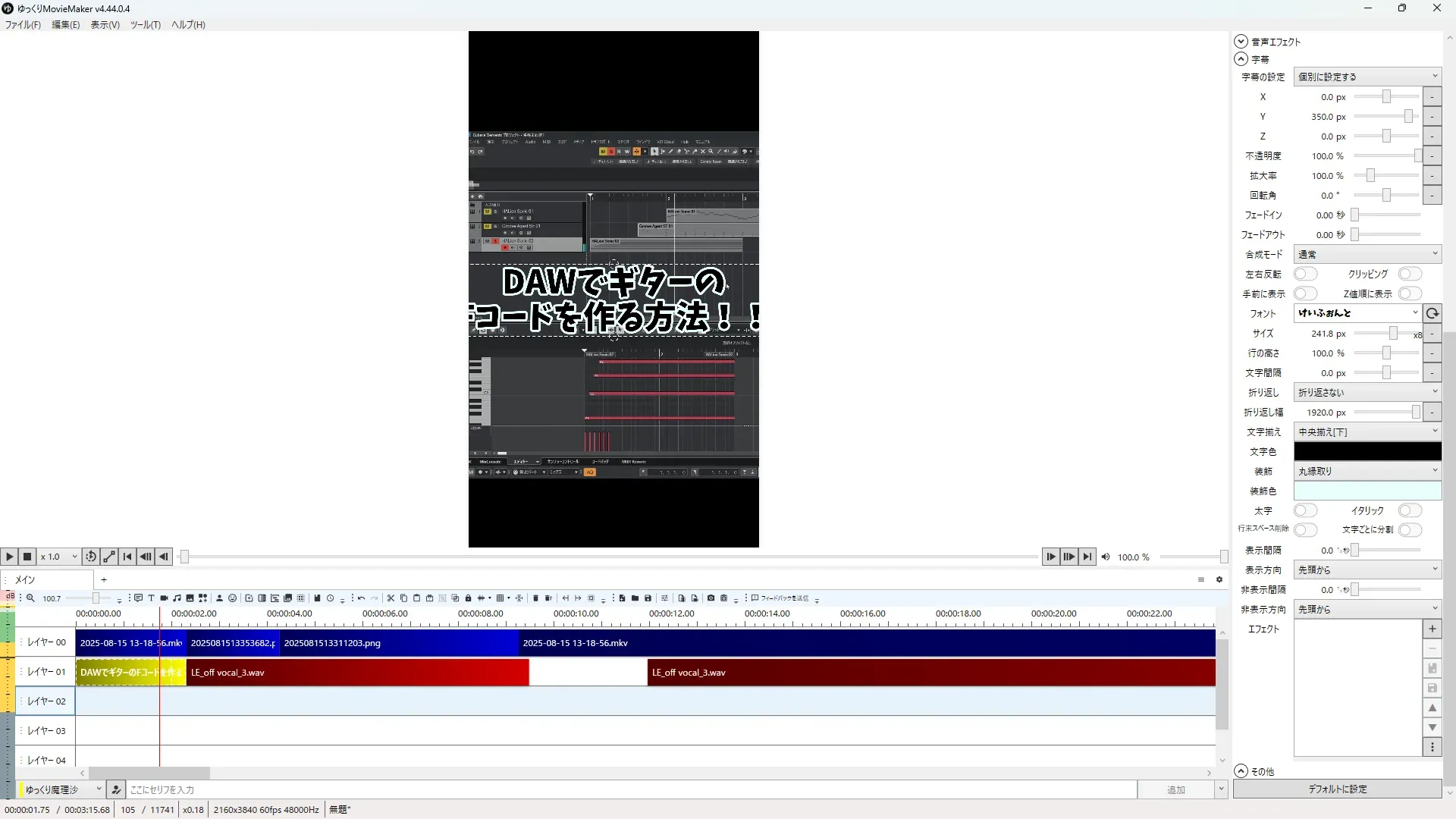
Task: Click the font reload icon
Action: point(1432,313)
